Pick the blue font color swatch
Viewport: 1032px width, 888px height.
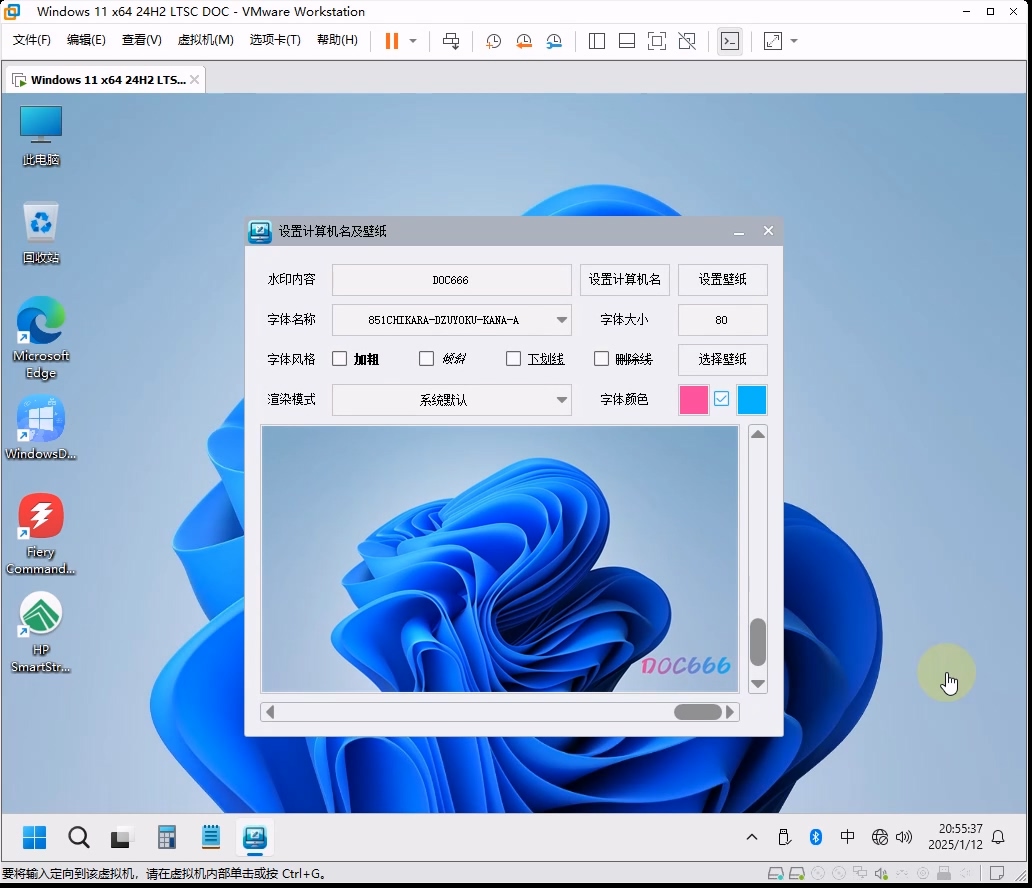tap(752, 400)
